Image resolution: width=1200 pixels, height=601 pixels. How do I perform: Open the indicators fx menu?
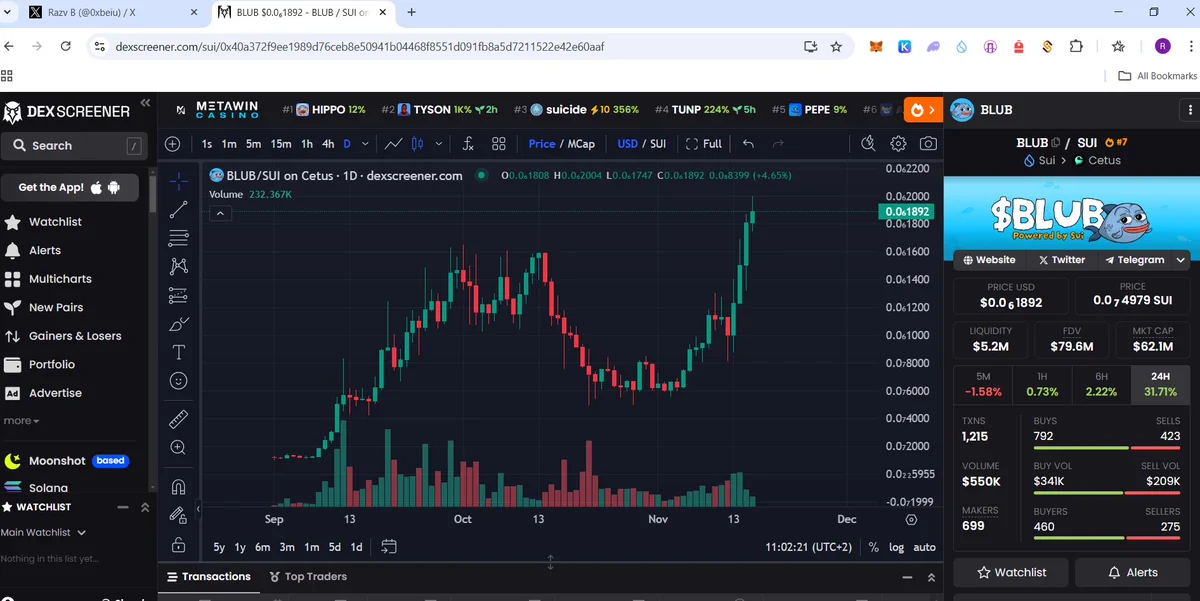468,144
